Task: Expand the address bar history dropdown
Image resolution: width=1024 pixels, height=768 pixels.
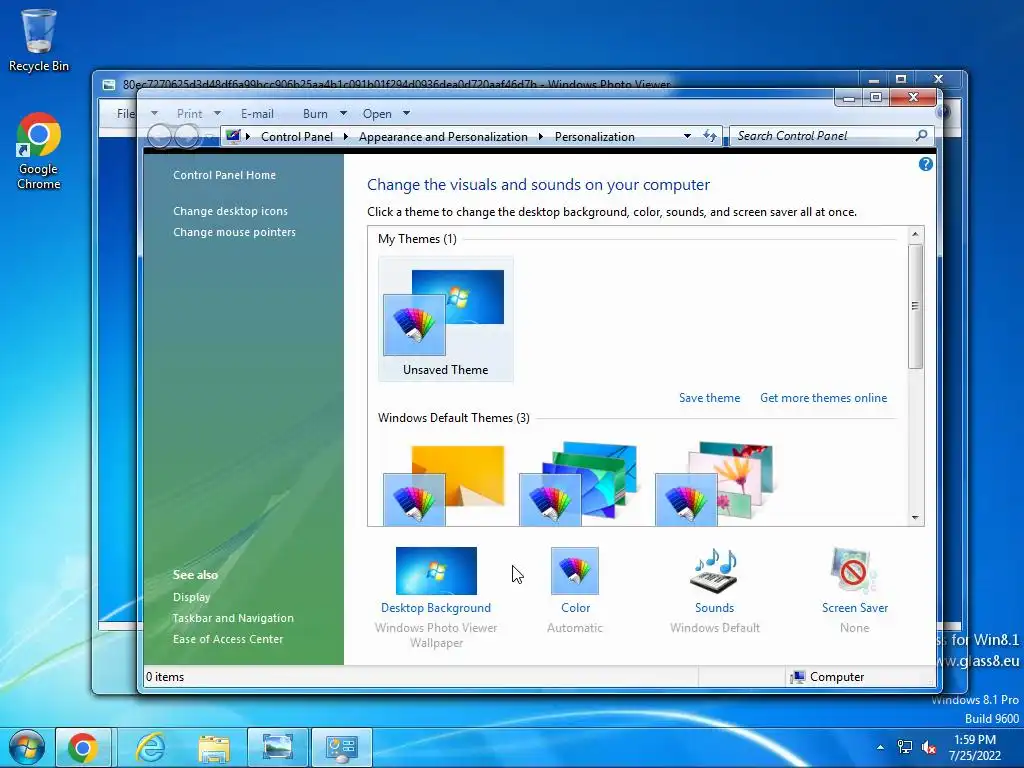Action: coord(687,136)
